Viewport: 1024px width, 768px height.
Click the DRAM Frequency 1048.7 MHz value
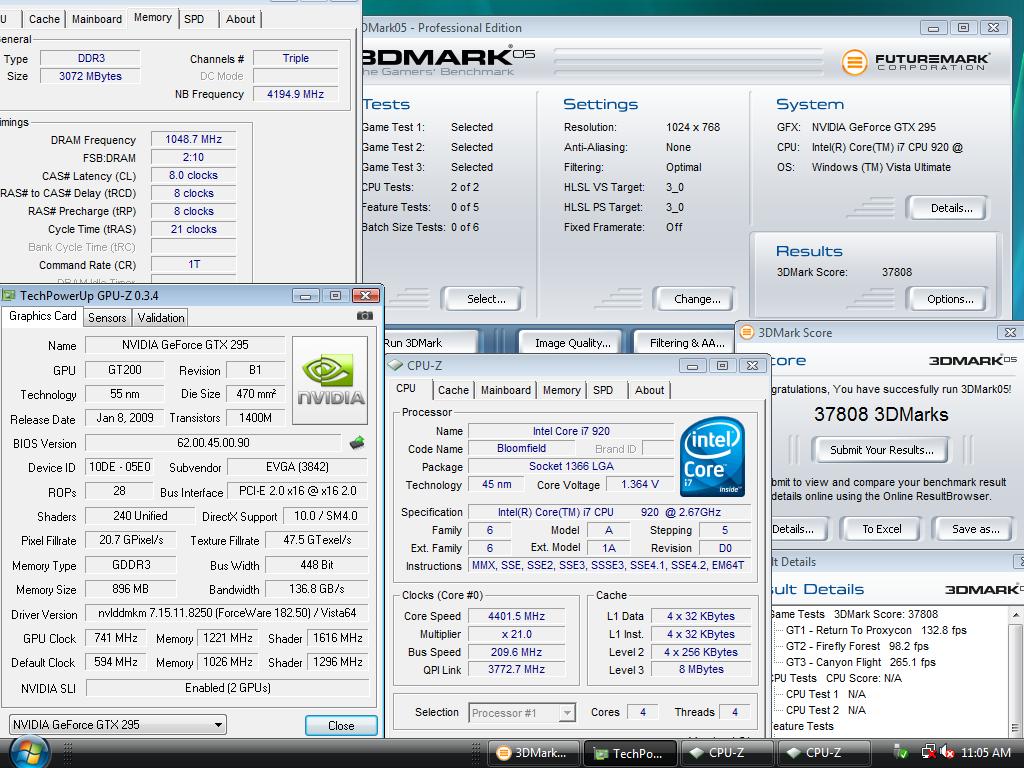pos(193,139)
